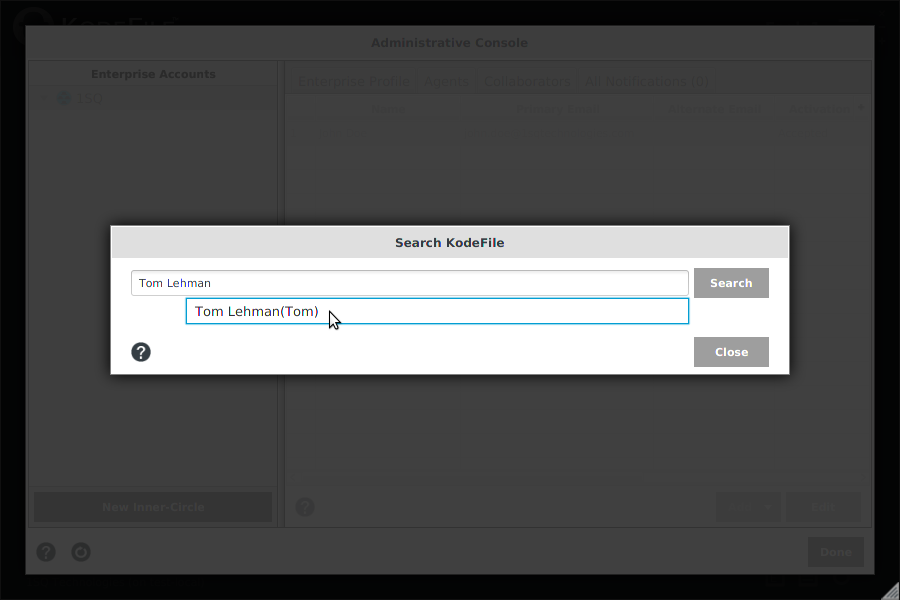Click Done in the Administrative Console
900x600 pixels.
(x=836, y=552)
